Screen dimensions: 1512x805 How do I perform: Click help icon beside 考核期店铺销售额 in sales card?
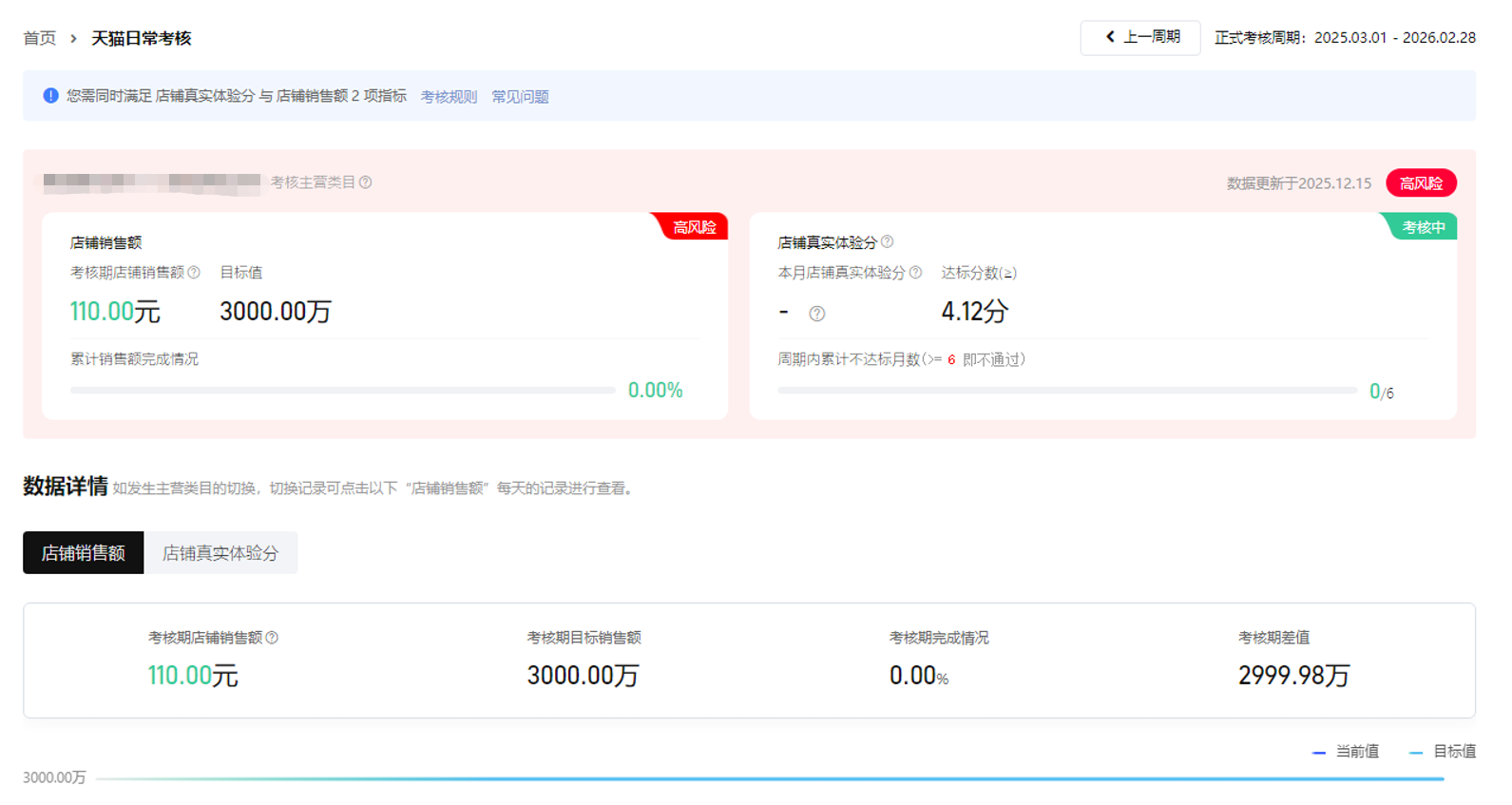pyautogui.click(x=194, y=273)
